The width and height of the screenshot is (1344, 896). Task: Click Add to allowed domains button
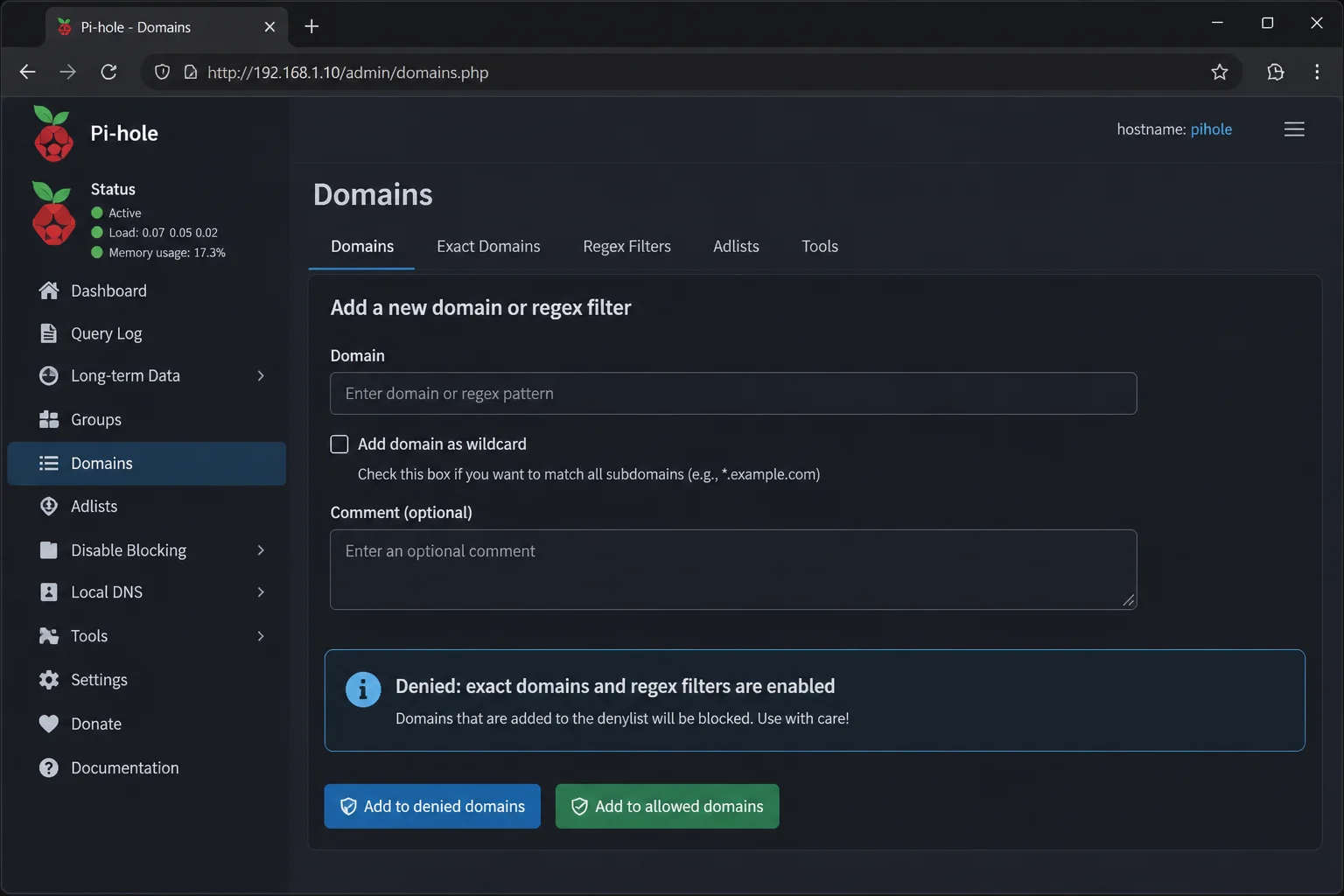(667, 806)
